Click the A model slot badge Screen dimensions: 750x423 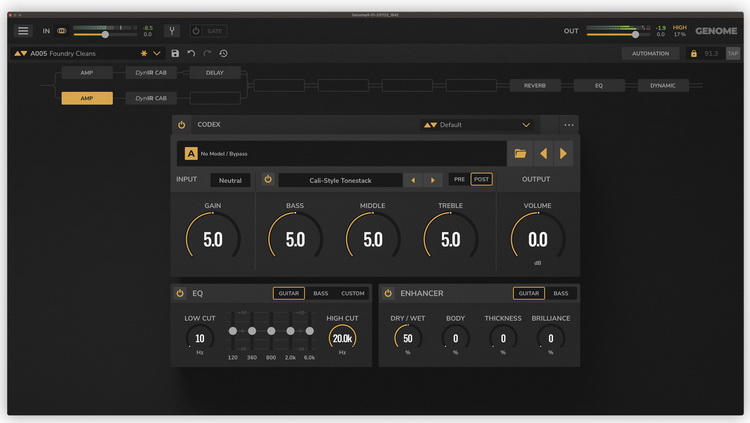coord(191,154)
